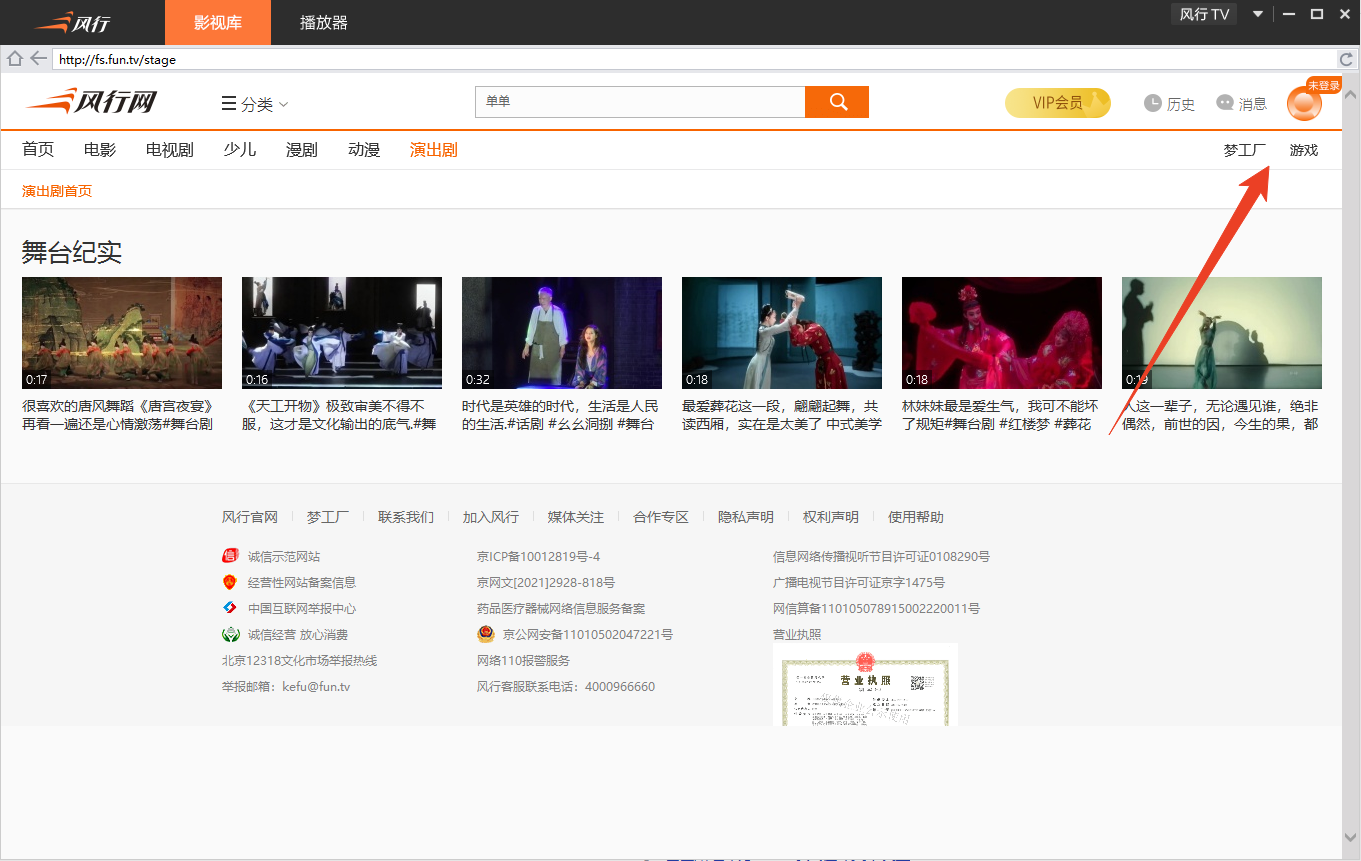Switch to the 播放器 tab
Screen dimensions: 1361x861
point(324,23)
